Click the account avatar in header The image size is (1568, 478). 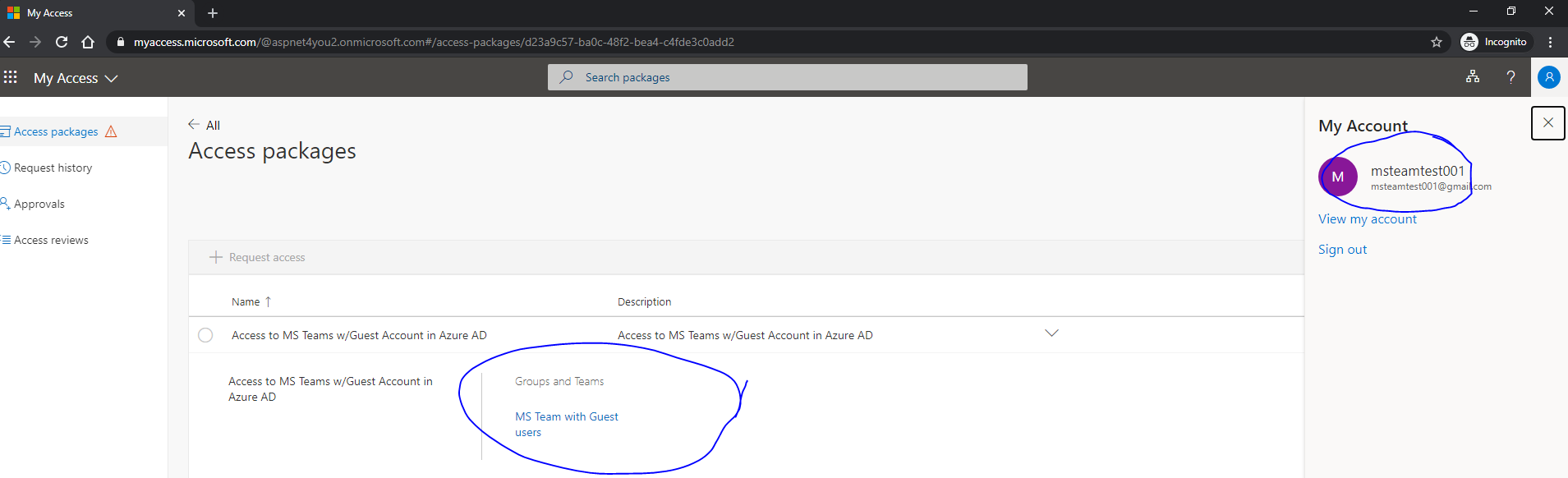click(x=1548, y=77)
